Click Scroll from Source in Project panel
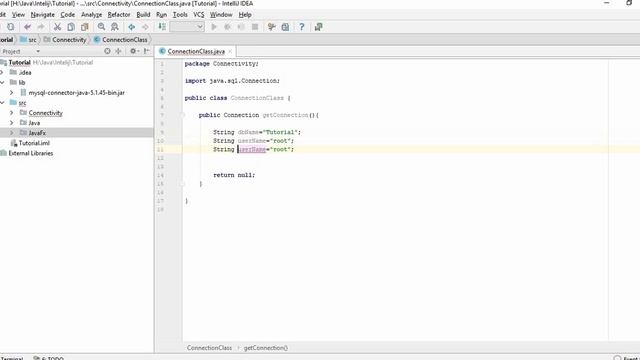640x360 pixels. pyautogui.click(x=107, y=51)
